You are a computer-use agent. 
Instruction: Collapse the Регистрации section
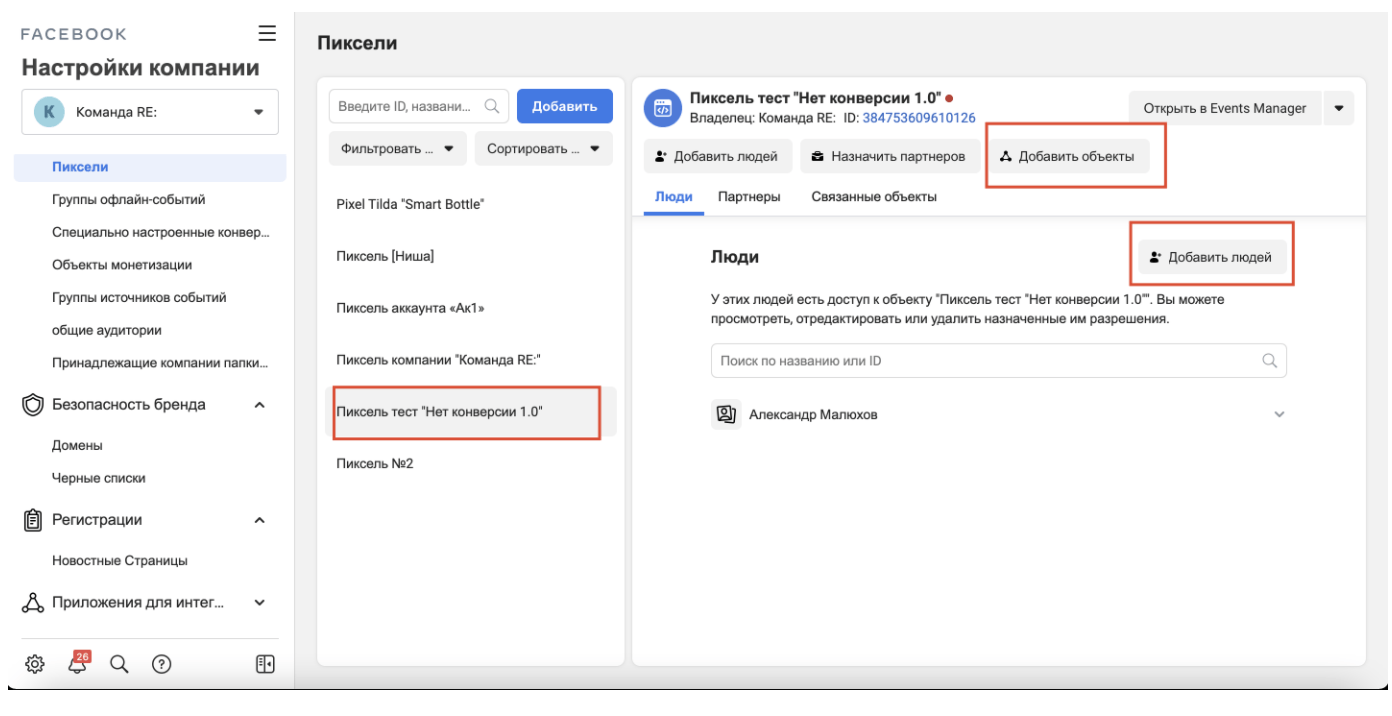click(259, 520)
